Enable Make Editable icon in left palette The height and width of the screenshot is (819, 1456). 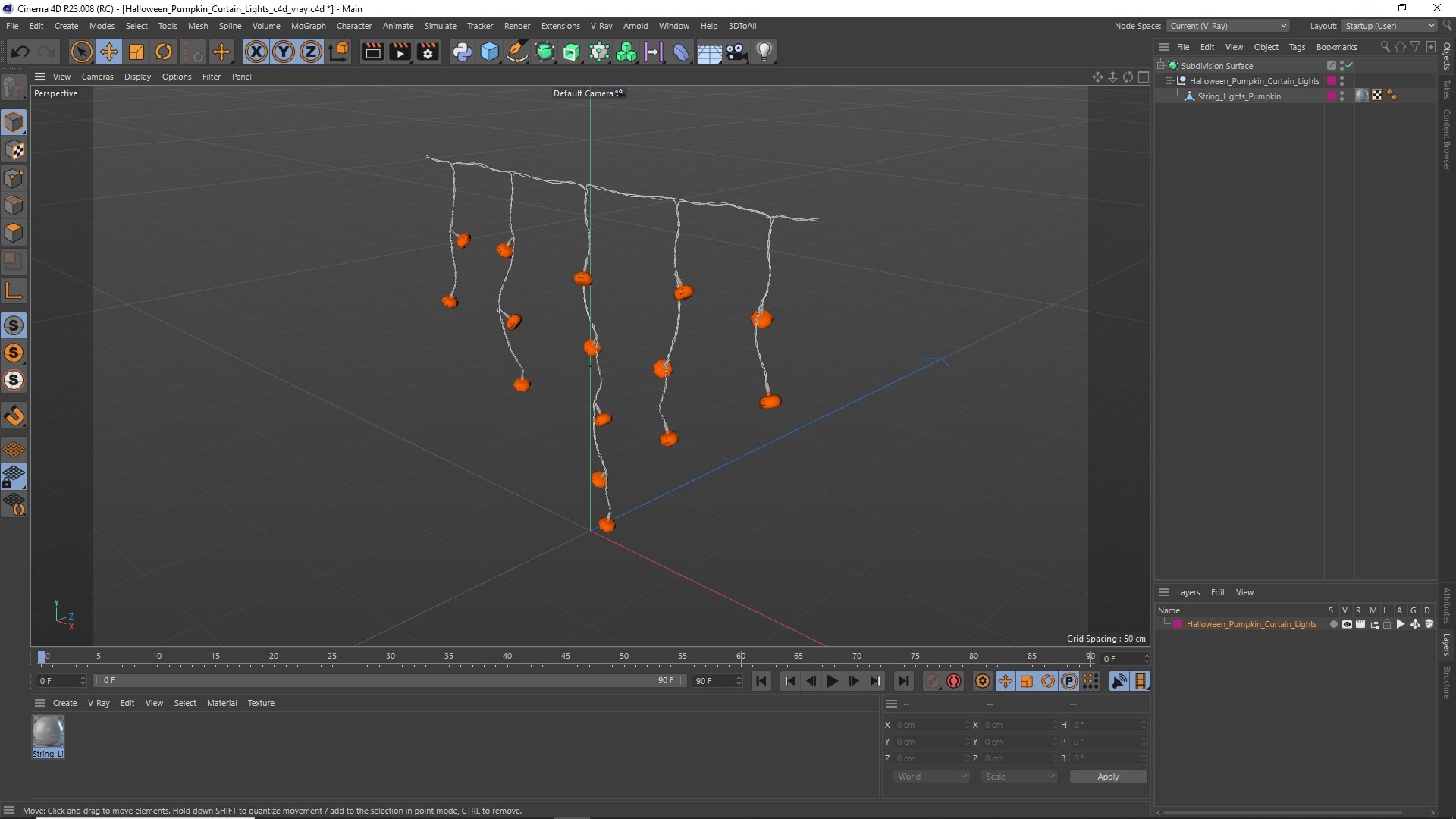pos(14,88)
